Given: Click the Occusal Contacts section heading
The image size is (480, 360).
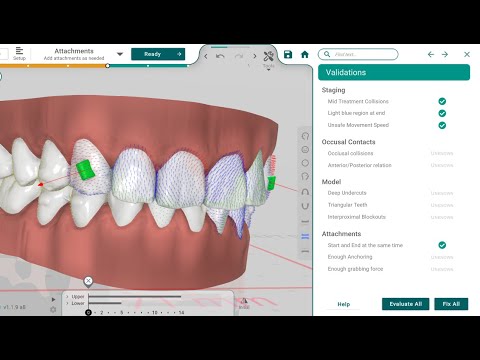Looking at the screenshot, I should coord(348,142).
